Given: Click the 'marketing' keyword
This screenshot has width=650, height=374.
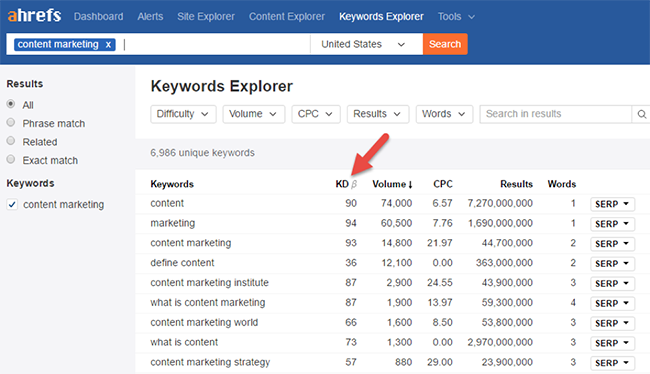Looking at the screenshot, I should tap(172, 223).
